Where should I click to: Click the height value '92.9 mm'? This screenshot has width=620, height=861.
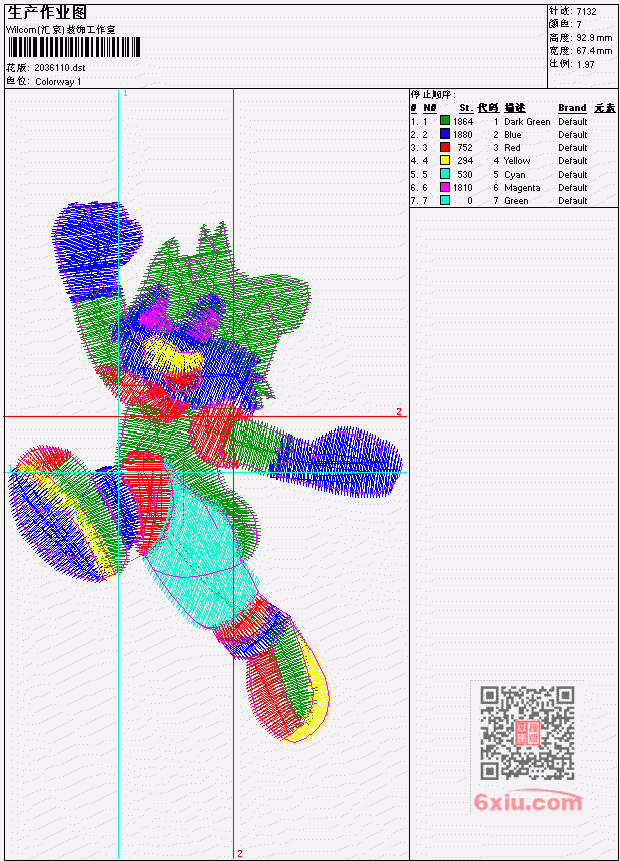click(594, 38)
